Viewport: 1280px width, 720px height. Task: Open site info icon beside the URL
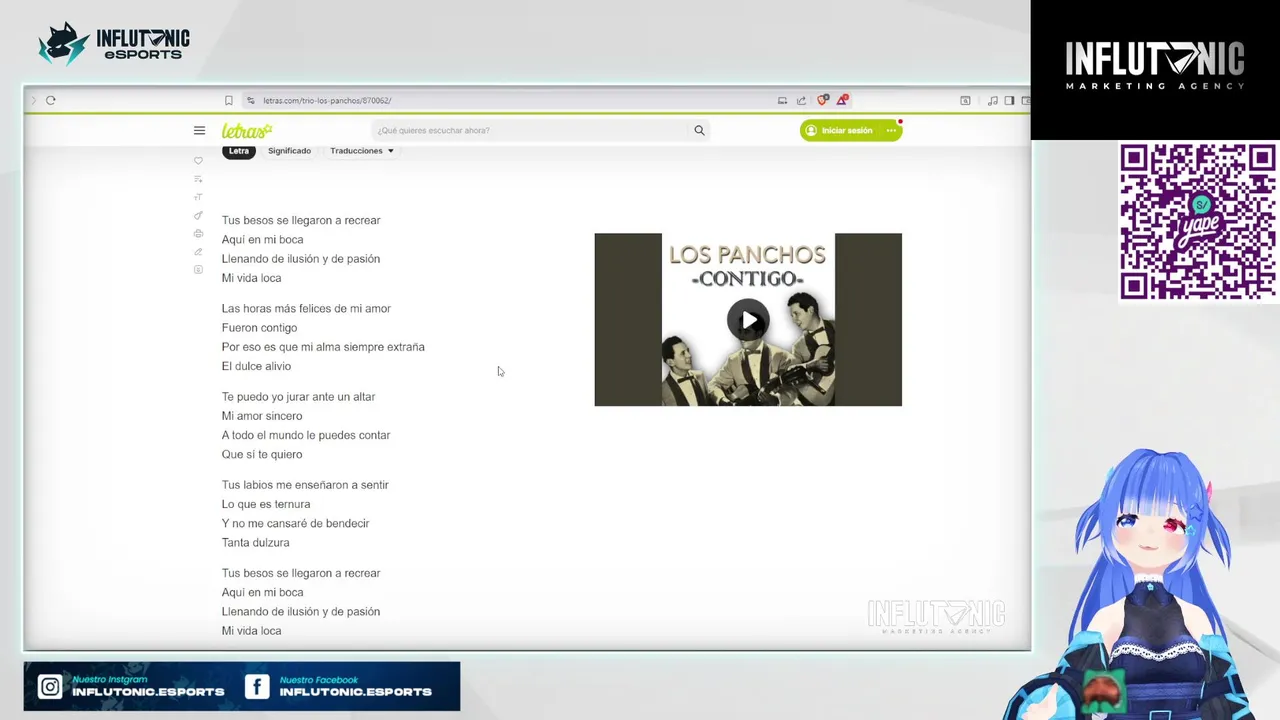(251, 100)
